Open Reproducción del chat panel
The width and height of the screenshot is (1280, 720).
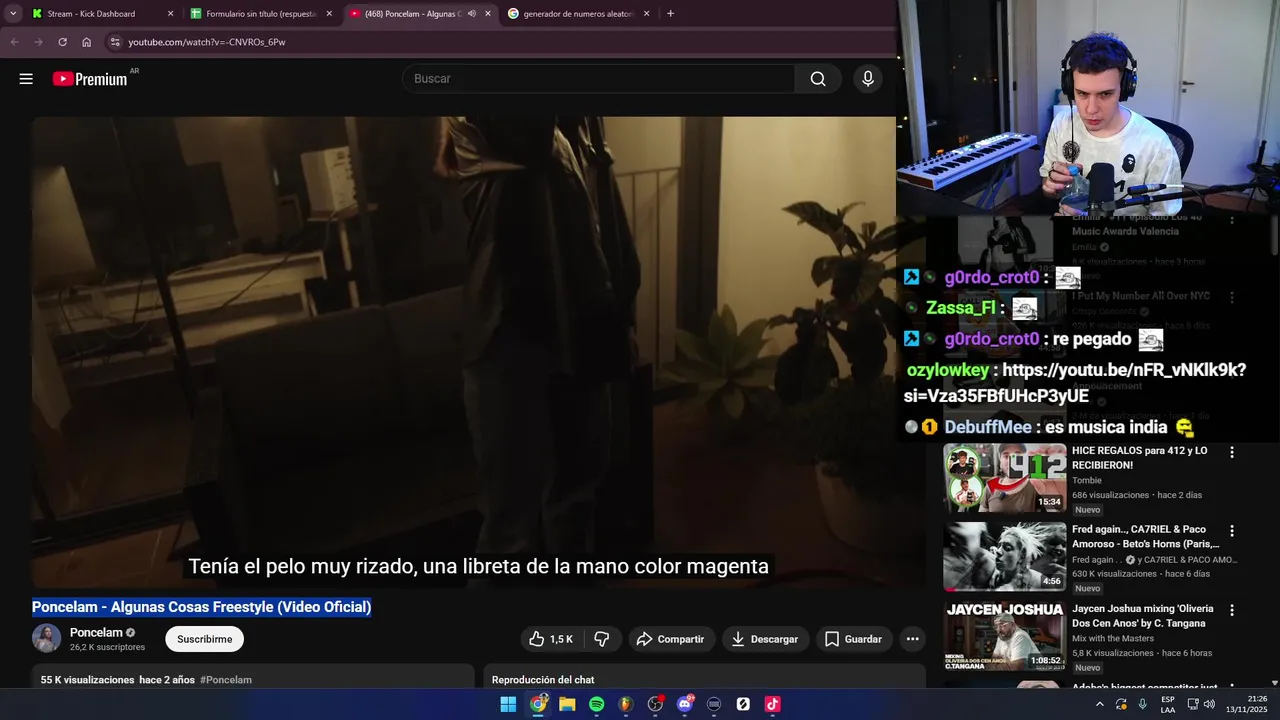[704, 679]
